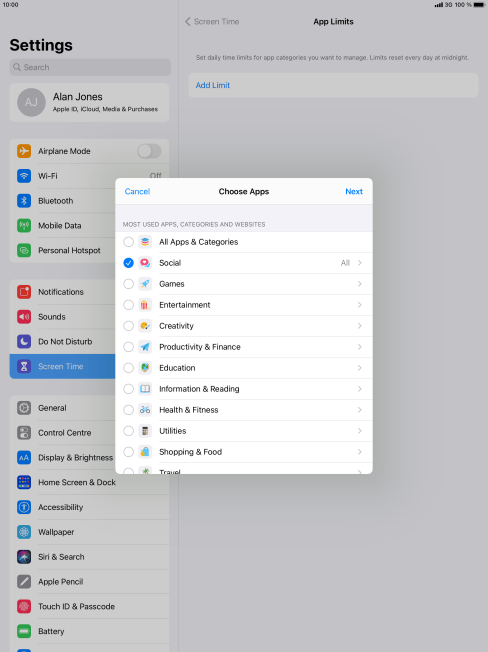Screen dimensions: 488x652
Task: Tap the Creativity palette icon
Action: 145,326
